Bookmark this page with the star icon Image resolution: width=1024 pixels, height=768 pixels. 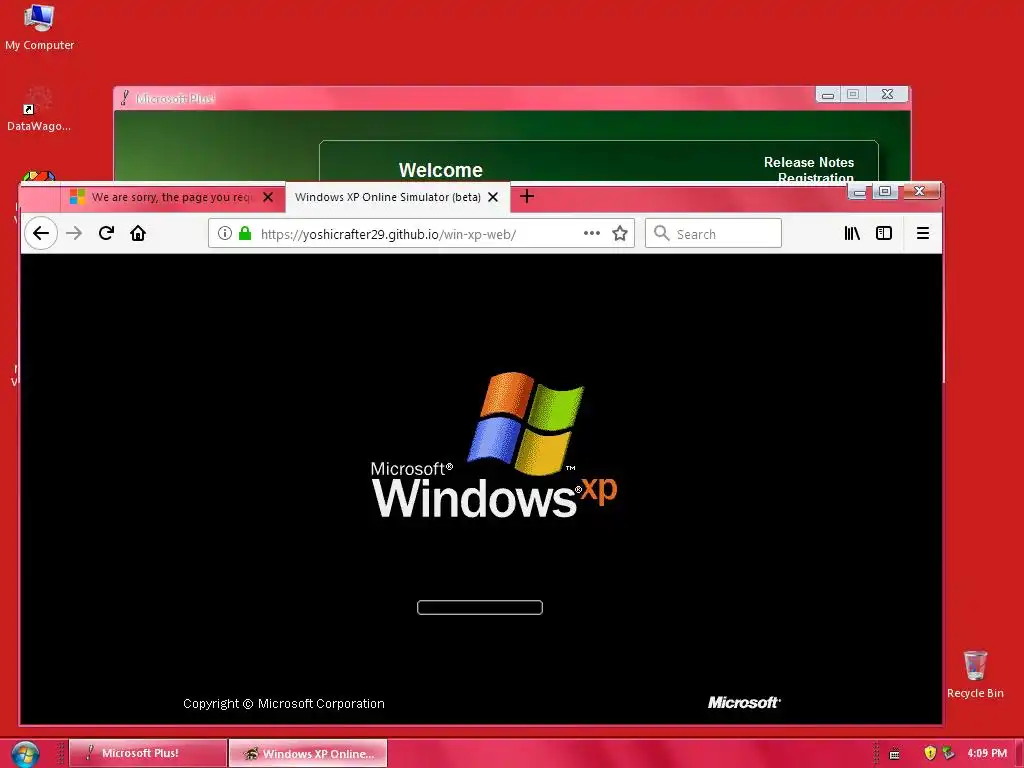point(620,233)
